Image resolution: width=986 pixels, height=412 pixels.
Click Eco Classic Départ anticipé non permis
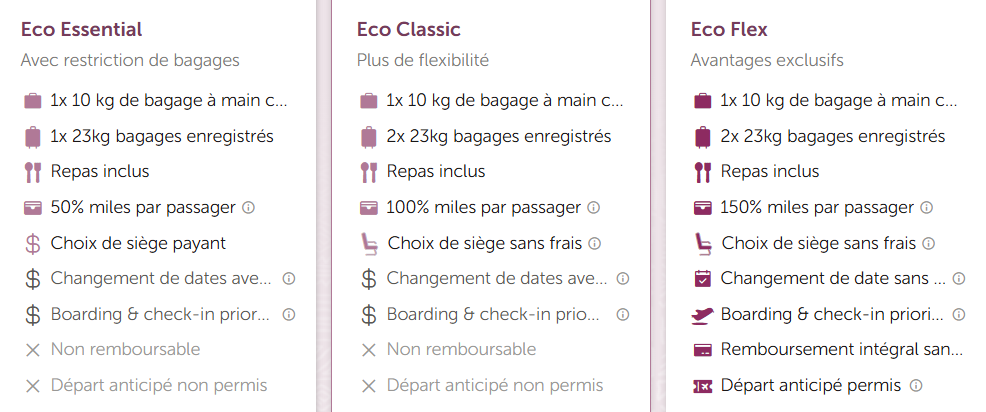coord(494,385)
